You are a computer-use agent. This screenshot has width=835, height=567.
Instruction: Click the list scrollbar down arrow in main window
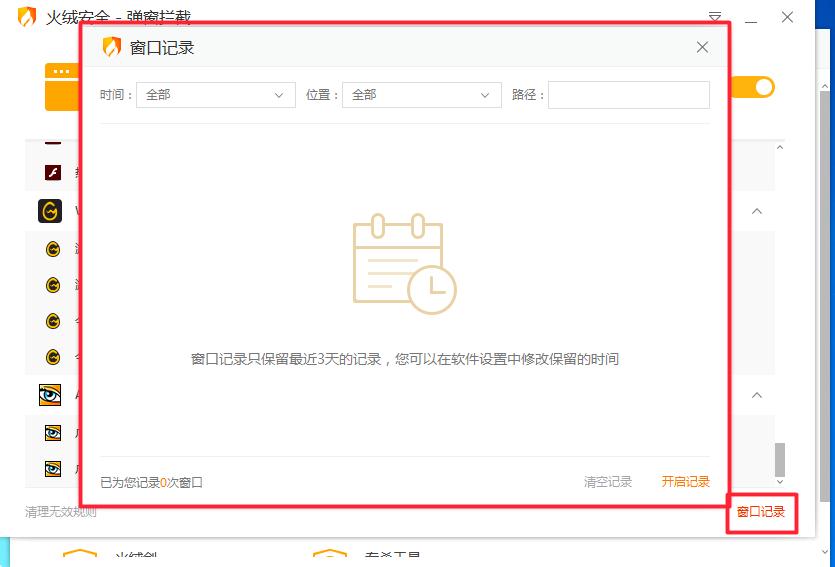(780, 481)
